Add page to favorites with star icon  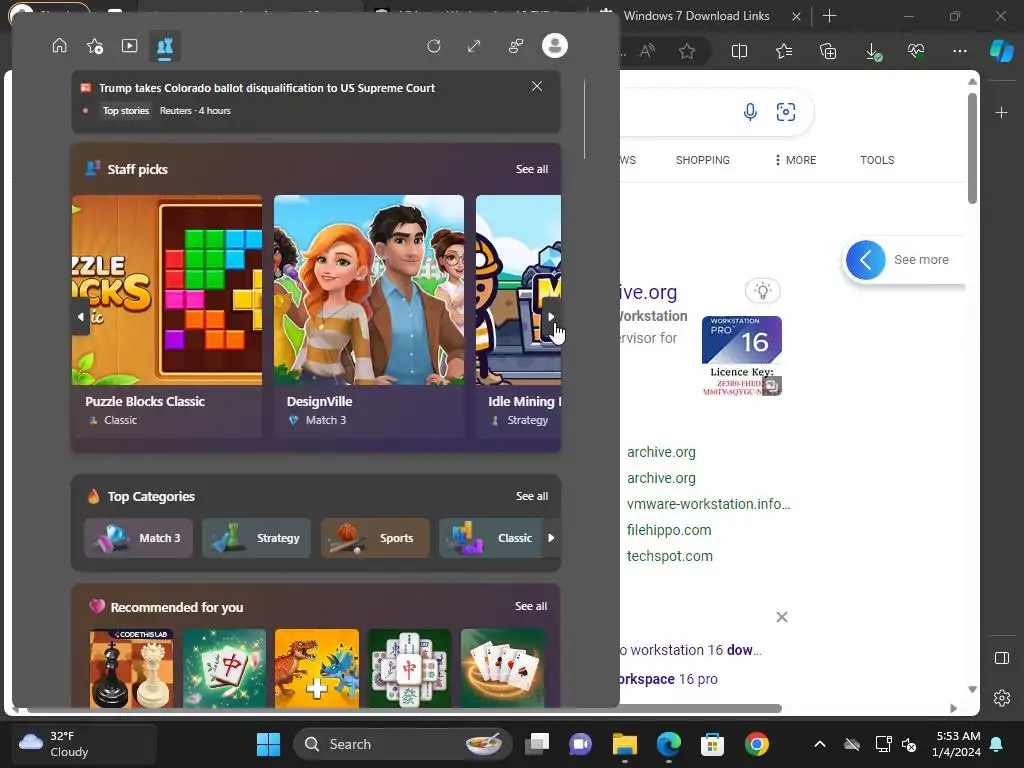point(686,51)
